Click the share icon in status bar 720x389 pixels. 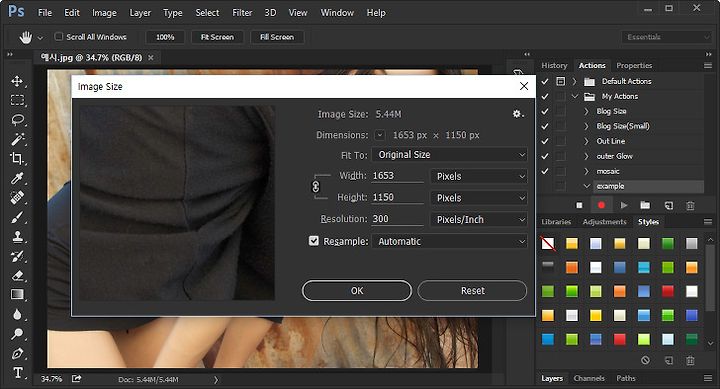coord(76,379)
